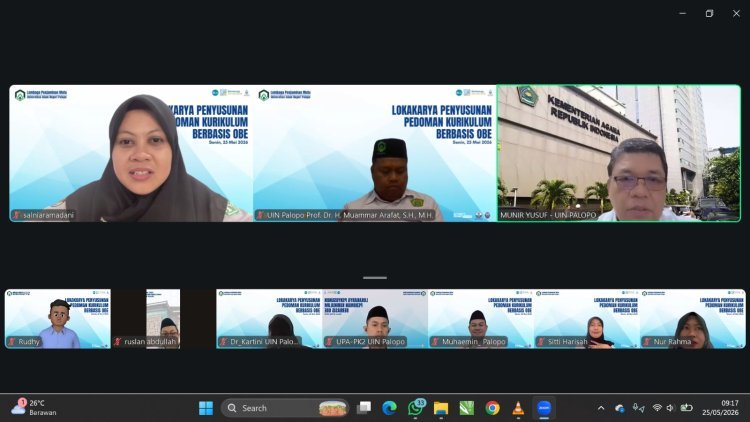The height and width of the screenshot is (422, 750).
Task: Click muted mic icon on Muhaemin_Palopo tile
Action: (435, 342)
